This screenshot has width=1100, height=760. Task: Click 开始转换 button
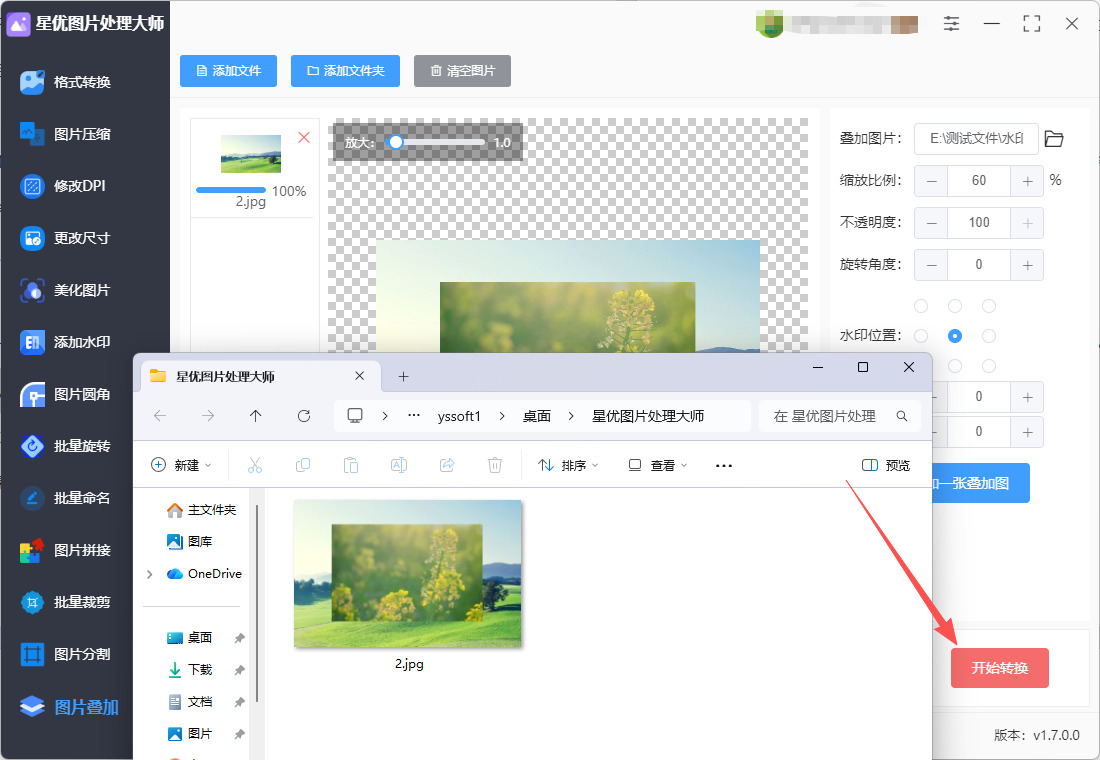(1000, 668)
